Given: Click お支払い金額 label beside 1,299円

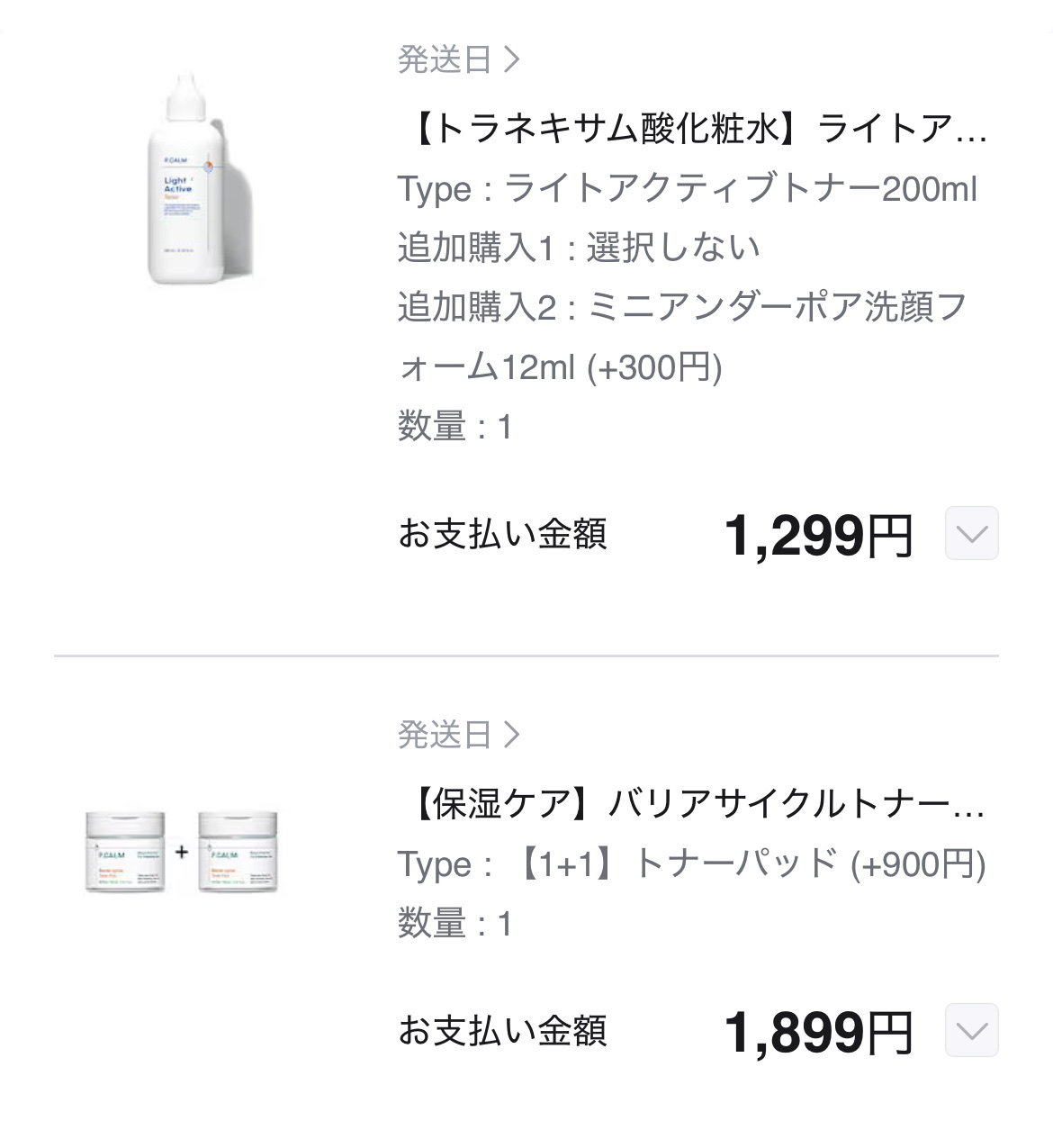Looking at the screenshot, I should [502, 534].
